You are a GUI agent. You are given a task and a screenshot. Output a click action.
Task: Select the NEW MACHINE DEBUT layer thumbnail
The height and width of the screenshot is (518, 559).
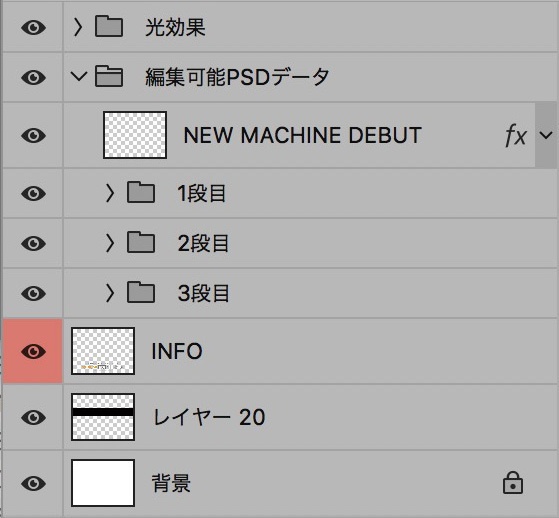[135, 135]
